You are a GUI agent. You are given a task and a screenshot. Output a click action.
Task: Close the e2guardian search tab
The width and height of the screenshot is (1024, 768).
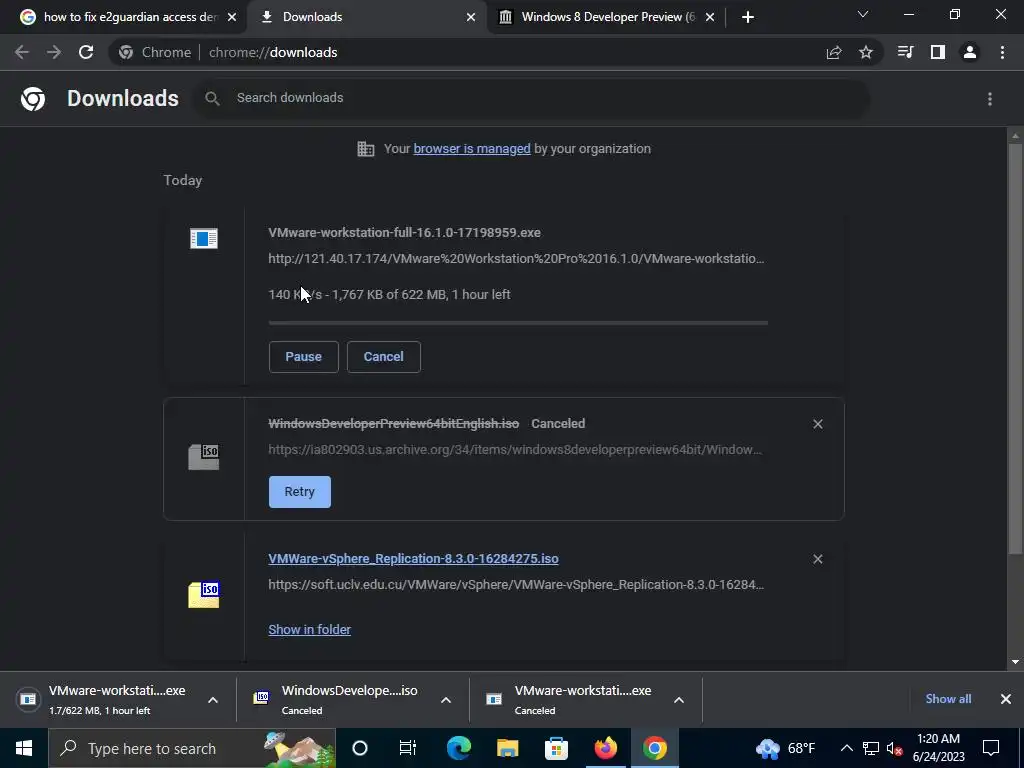232,17
